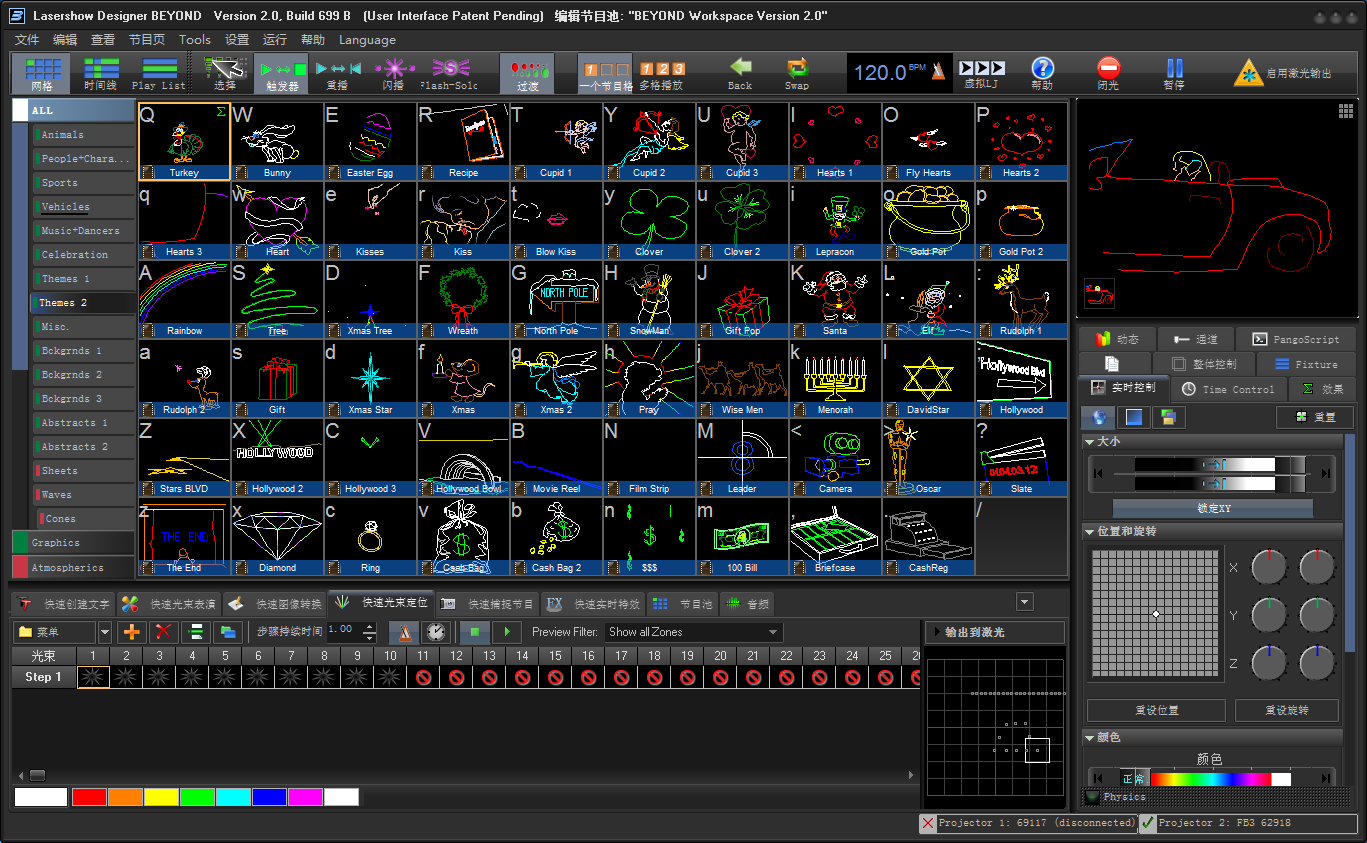Switch to 网格 grid view
Viewport: 1367px width, 843px height.
(41, 74)
